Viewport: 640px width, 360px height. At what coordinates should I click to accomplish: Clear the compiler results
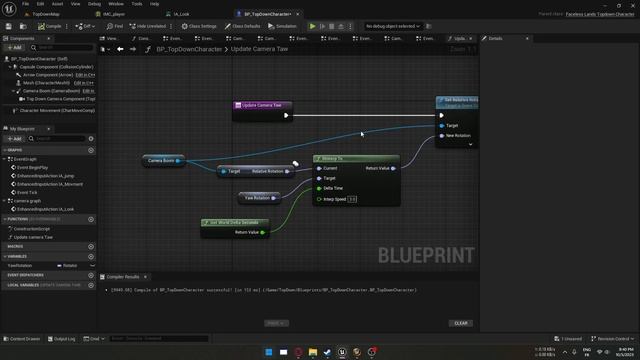click(461, 323)
